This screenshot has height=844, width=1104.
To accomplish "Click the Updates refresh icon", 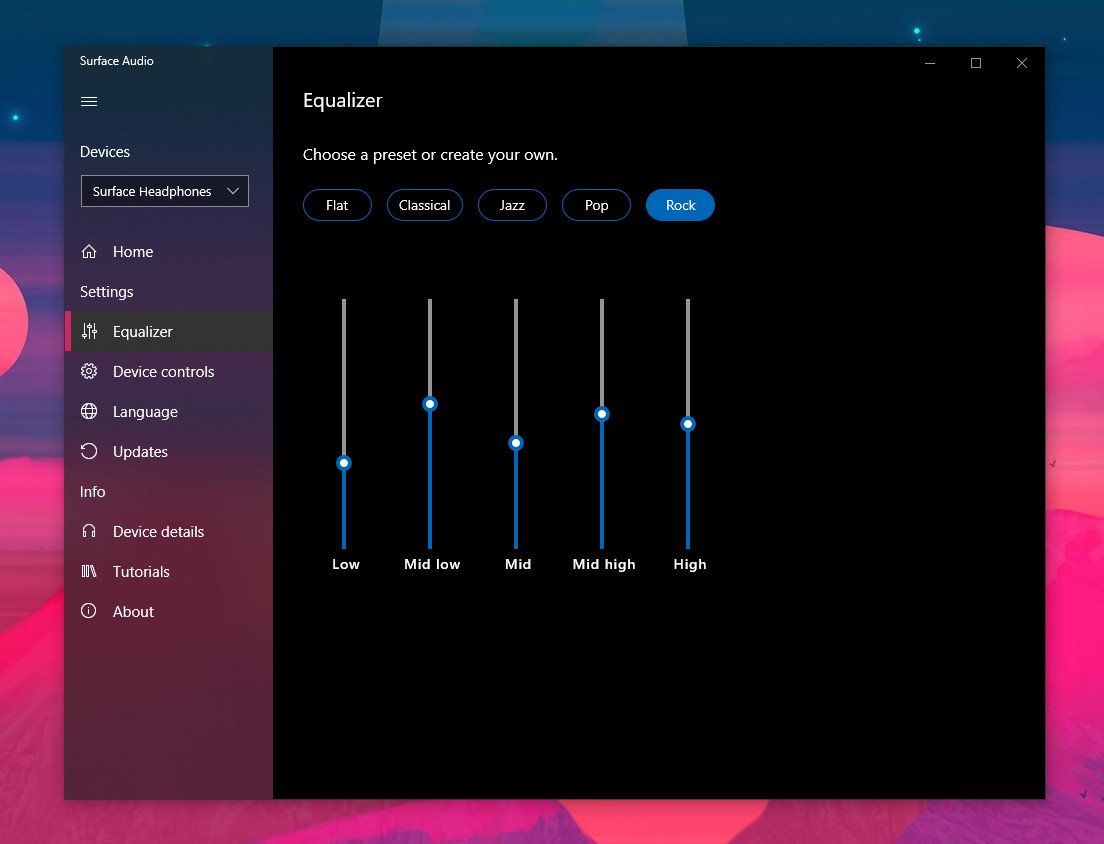I will pyautogui.click(x=89, y=451).
